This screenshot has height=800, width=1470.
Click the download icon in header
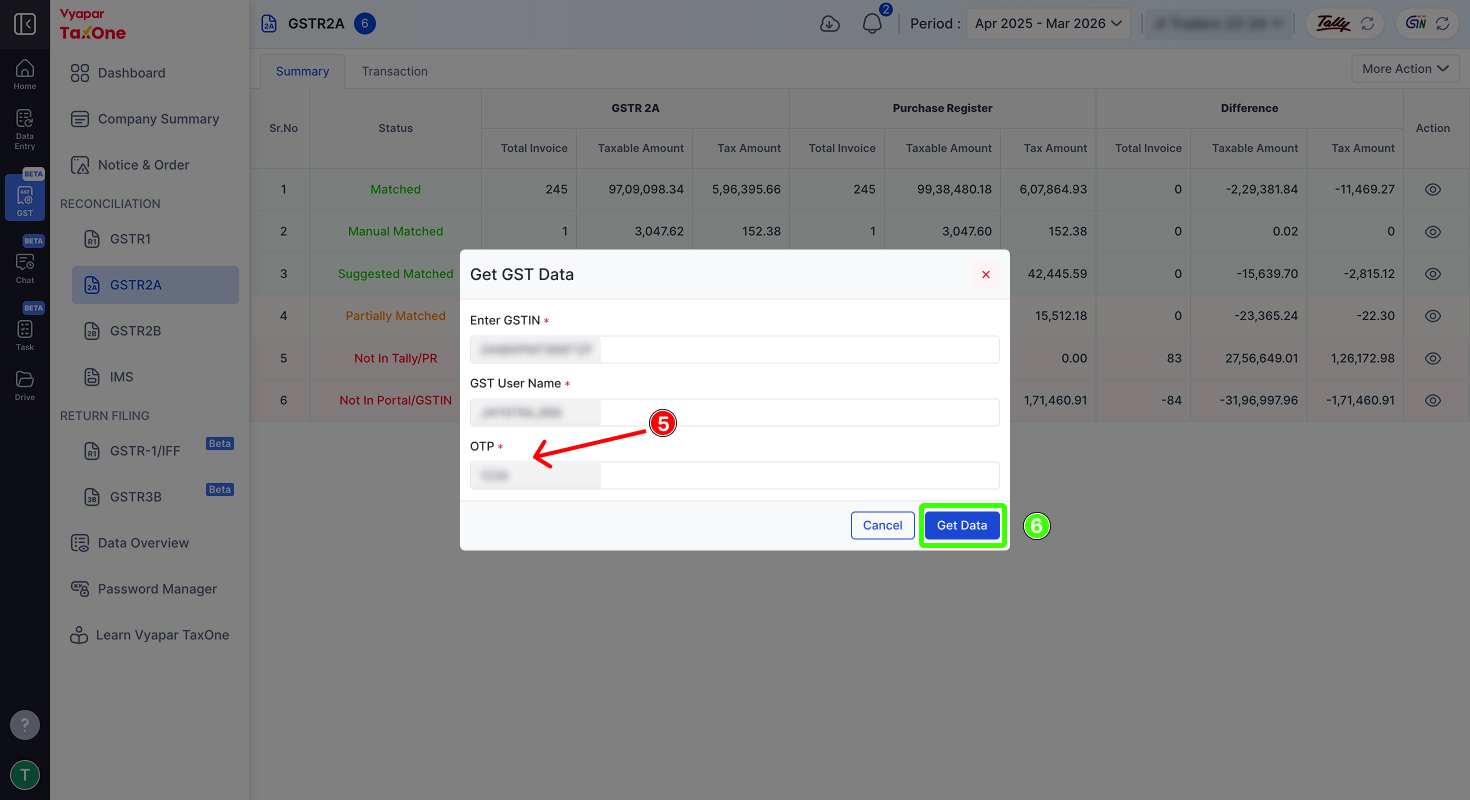click(830, 23)
